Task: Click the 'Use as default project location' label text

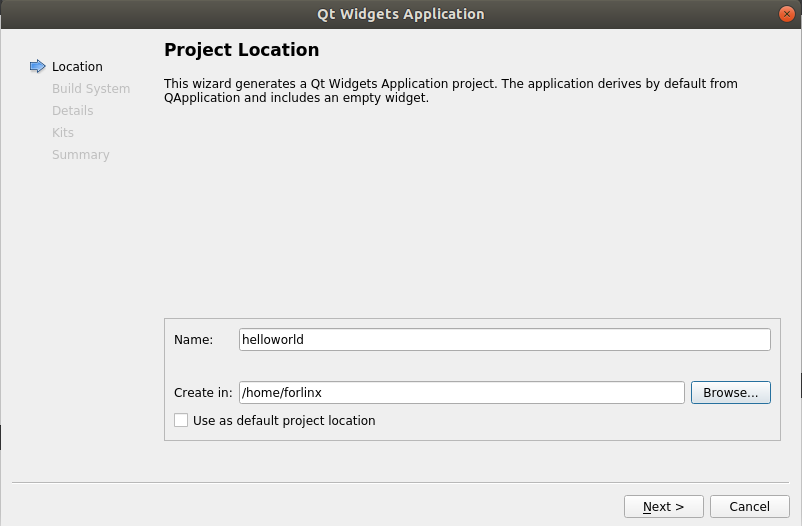Action: point(284,421)
